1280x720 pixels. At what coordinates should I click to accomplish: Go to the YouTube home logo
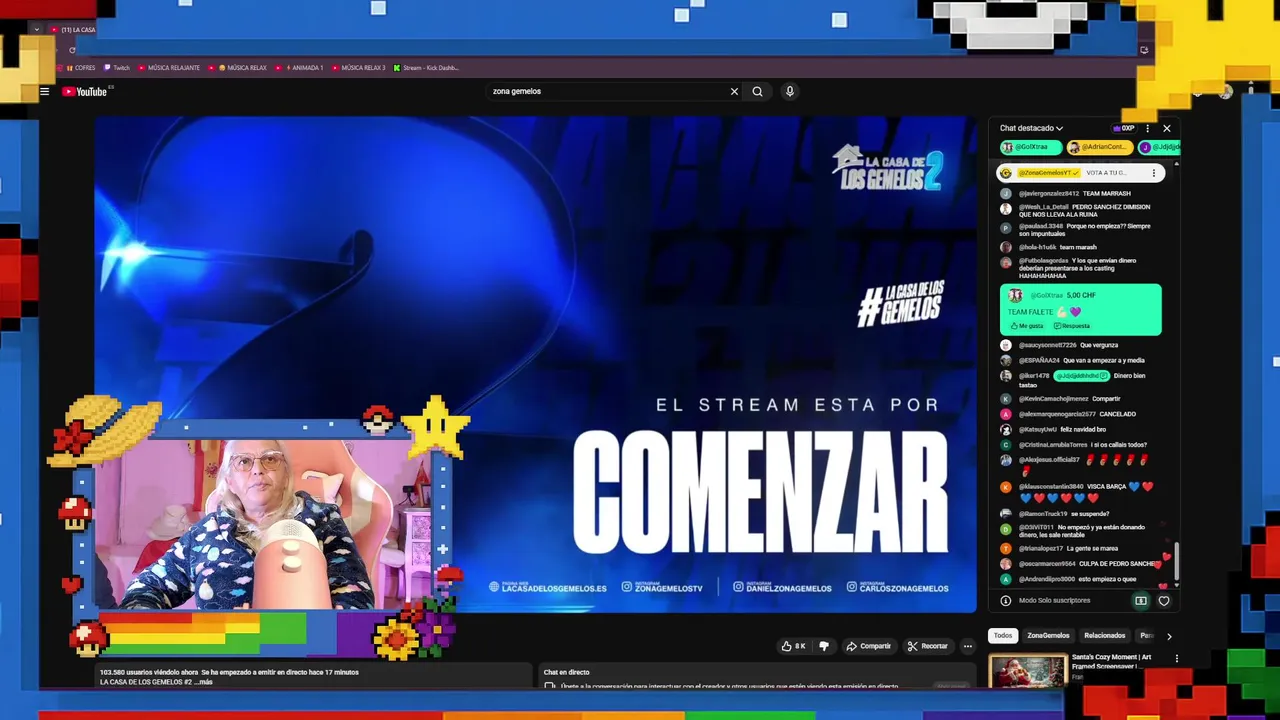(85, 91)
